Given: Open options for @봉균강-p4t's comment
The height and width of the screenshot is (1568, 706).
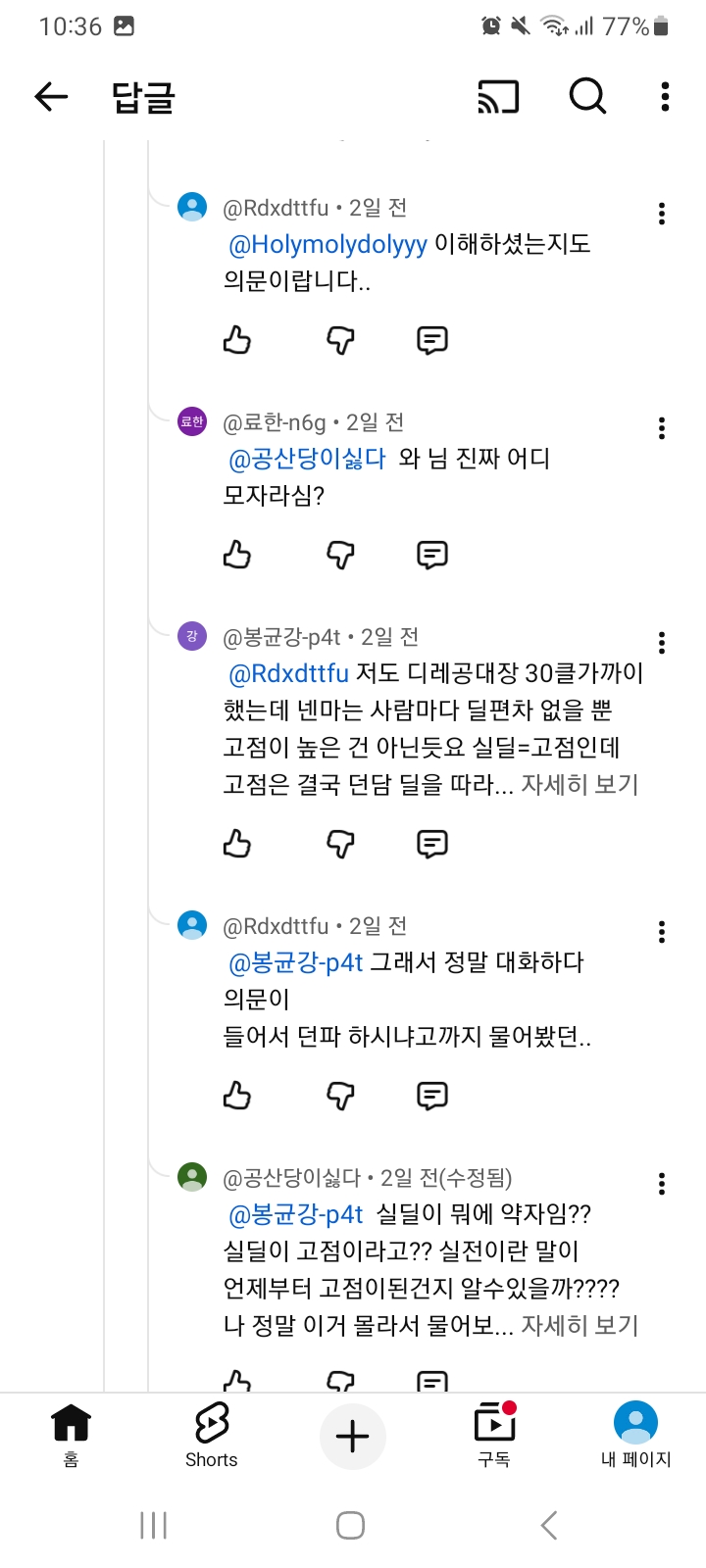Looking at the screenshot, I should pyautogui.click(x=662, y=643).
